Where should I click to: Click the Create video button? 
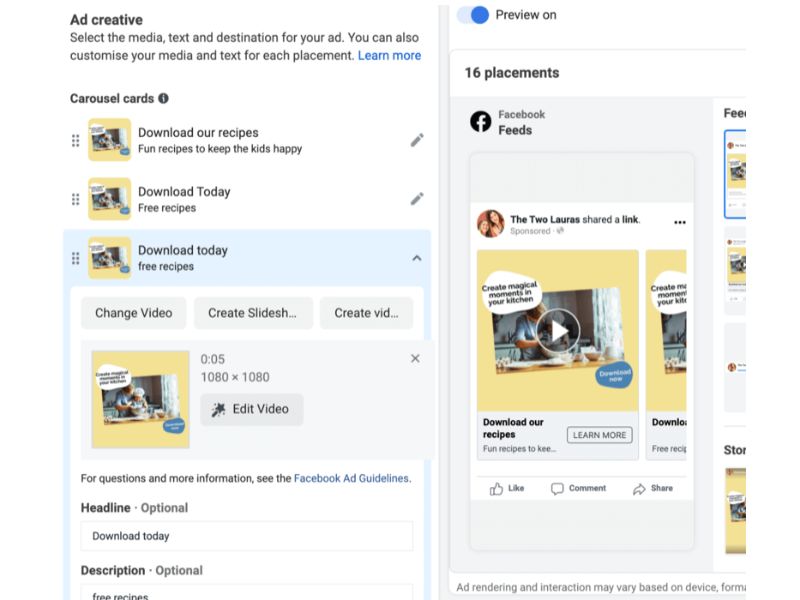click(x=366, y=313)
